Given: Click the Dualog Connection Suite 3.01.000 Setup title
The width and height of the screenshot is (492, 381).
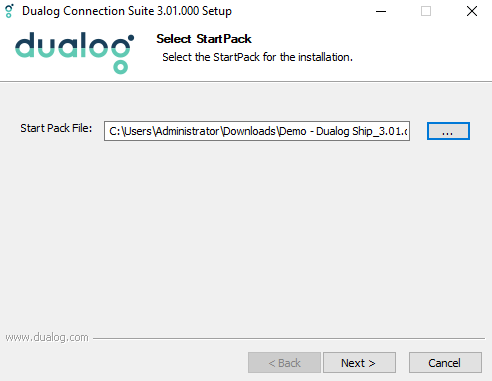Looking at the screenshot, I should pyautogui.click(x=127, y=11).
